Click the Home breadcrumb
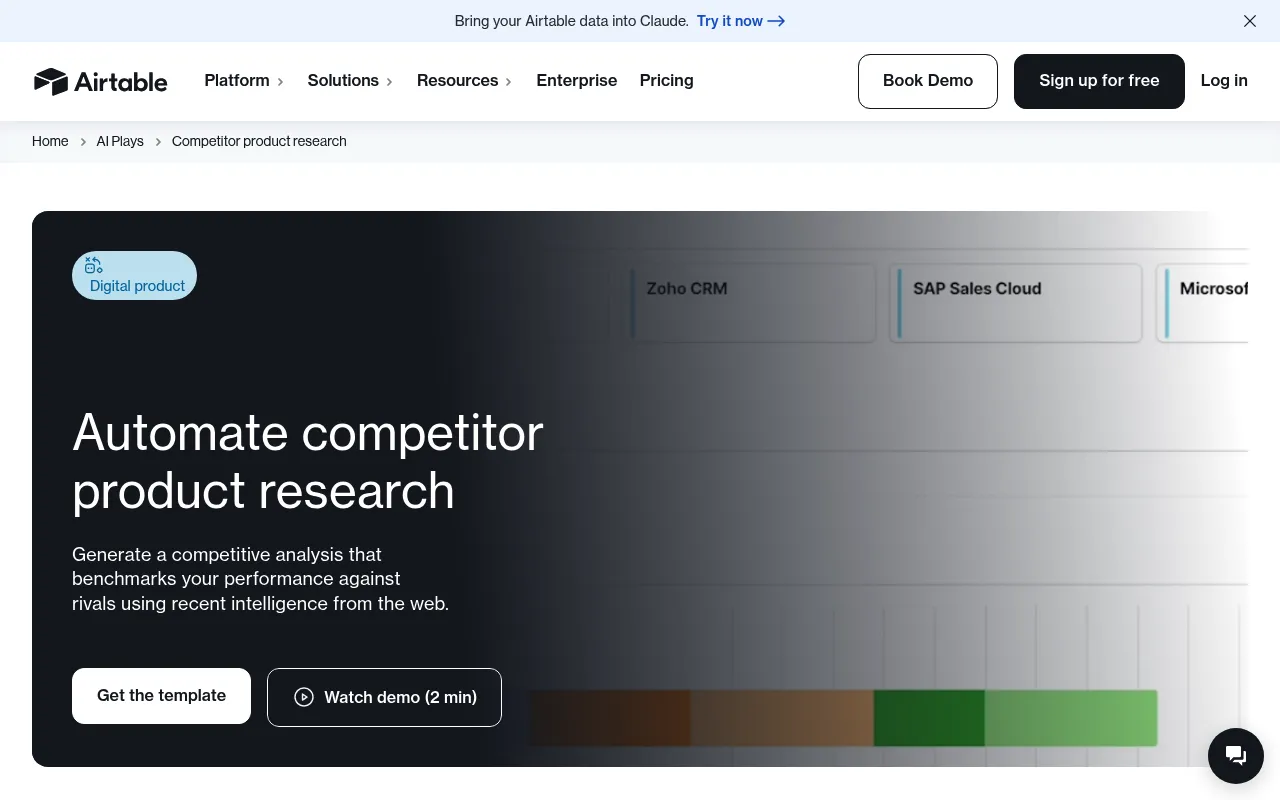Image resolution: width=1280 pixels, height=800 pixels. coord(50,141)
